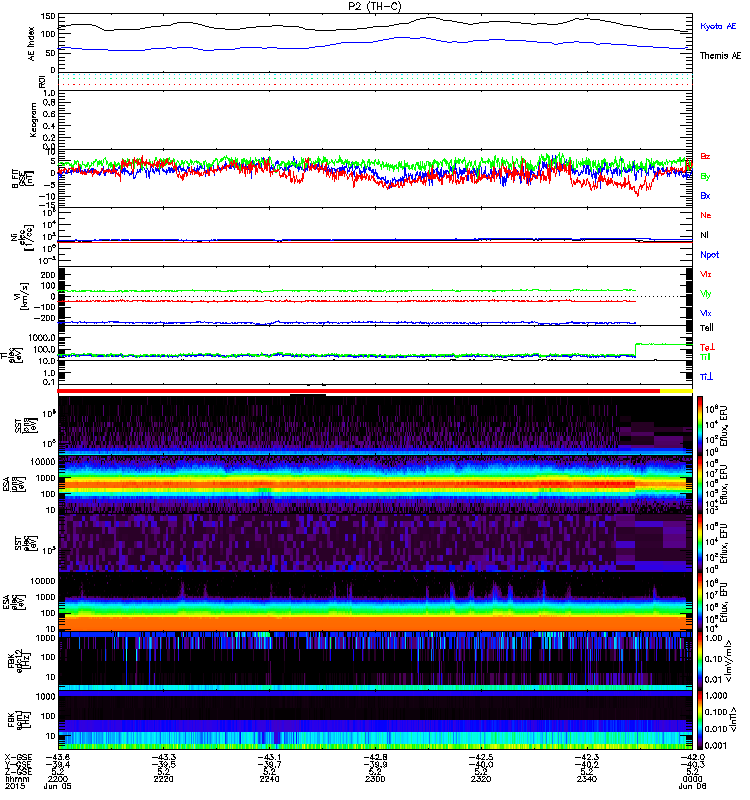Screen dimensions: 750x800
Task: Select the green Till legend label
Action: [705, 357]
